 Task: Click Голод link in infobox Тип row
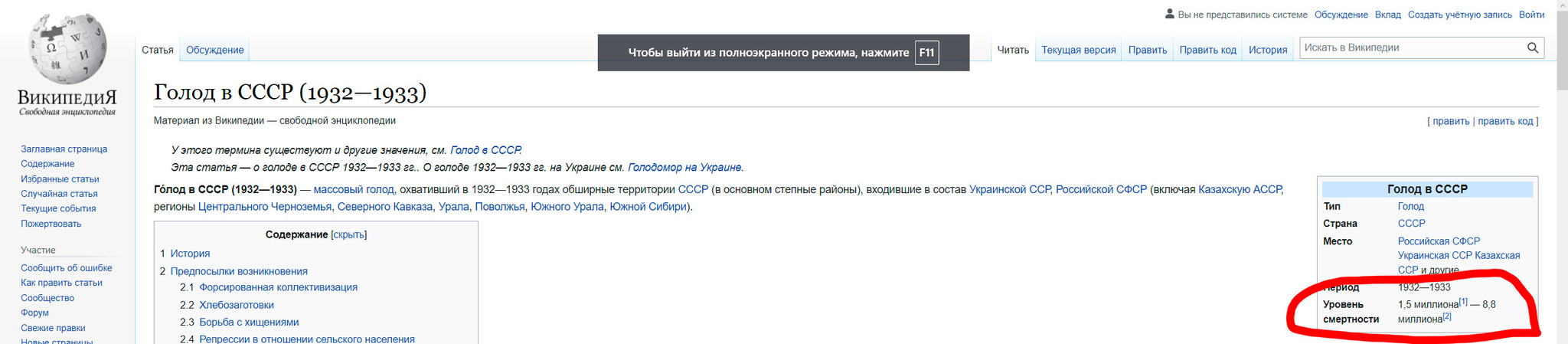click(x=1411, y=206)
